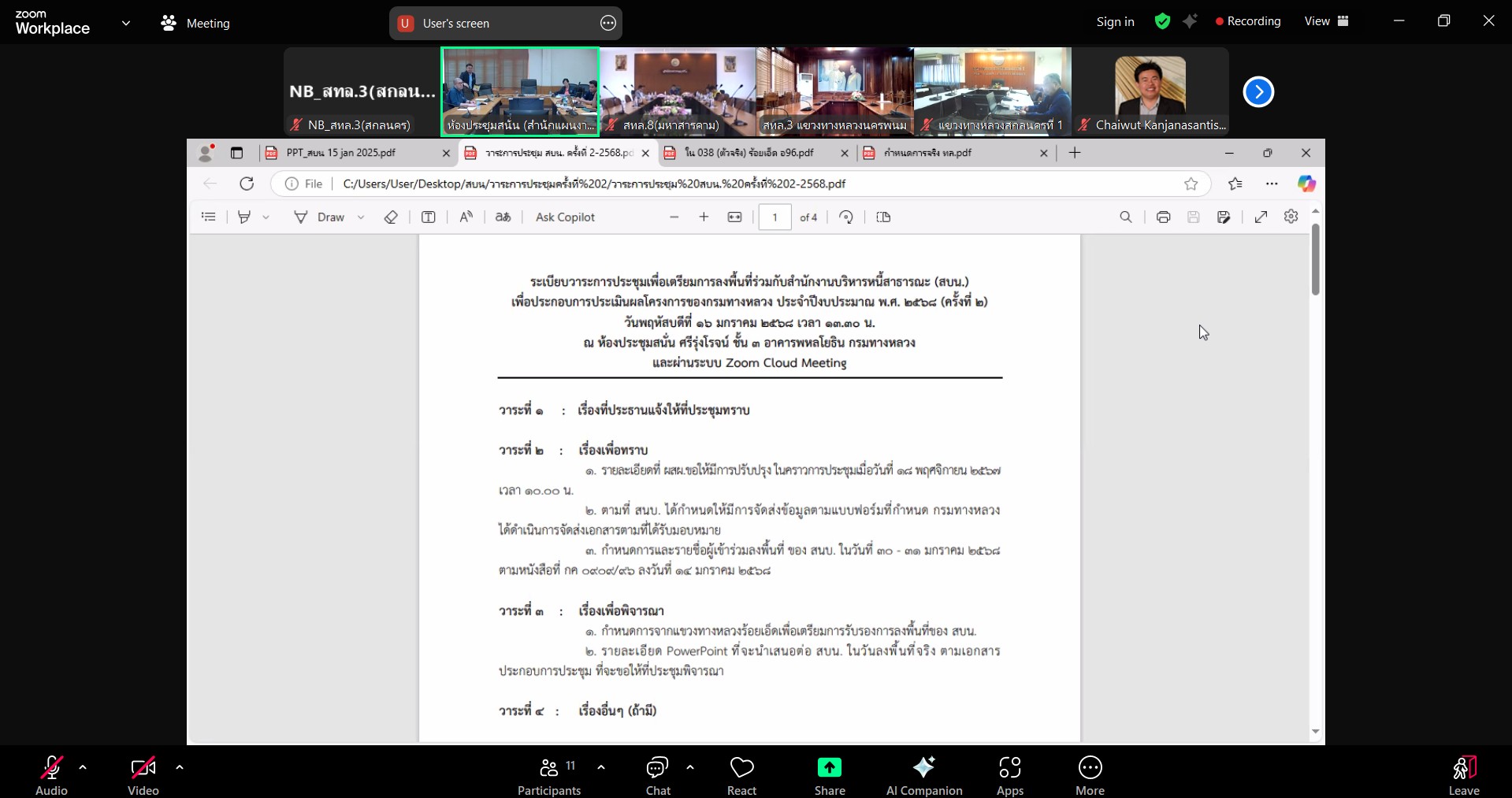Click the green Share screen button

click(829, 775)
